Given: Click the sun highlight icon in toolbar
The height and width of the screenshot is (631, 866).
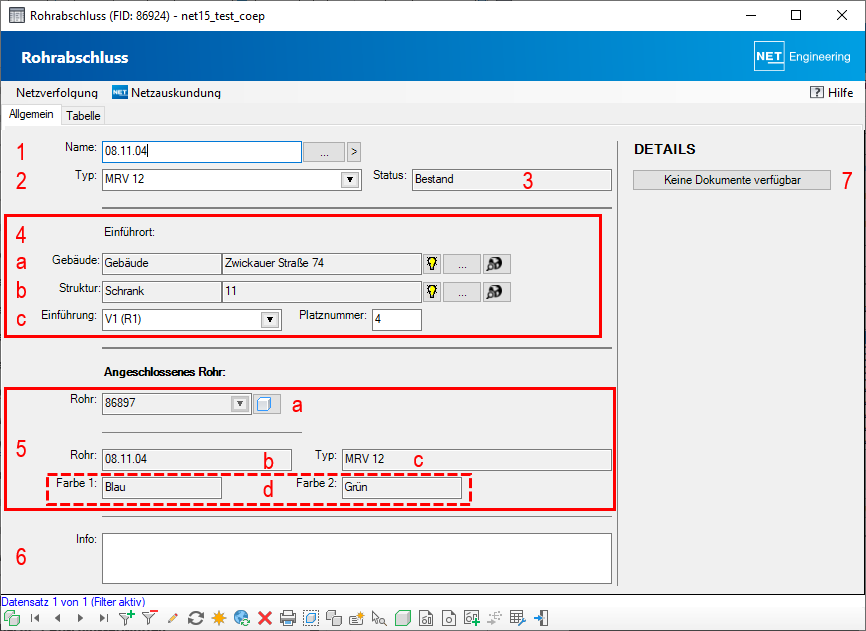Looking at the screenshot, I should [x=219, y=619].
